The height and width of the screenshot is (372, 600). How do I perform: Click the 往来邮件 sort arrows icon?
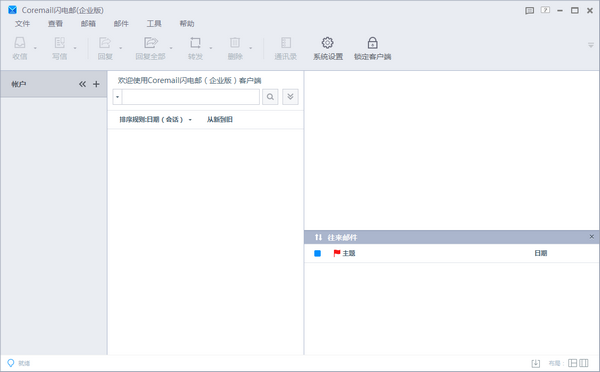(318, 237)
